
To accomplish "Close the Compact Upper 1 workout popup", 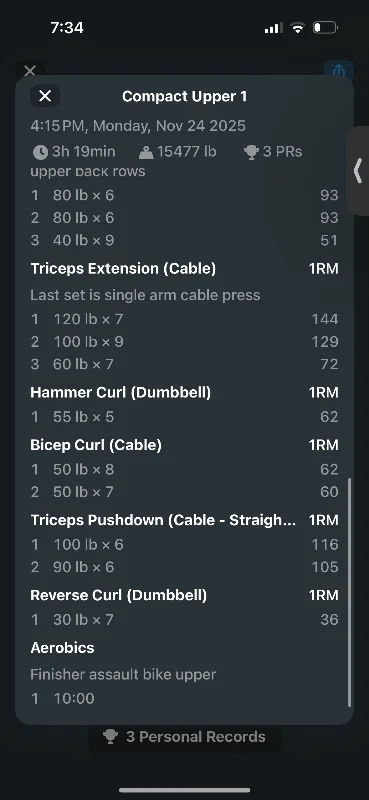I will pos(45,96).
